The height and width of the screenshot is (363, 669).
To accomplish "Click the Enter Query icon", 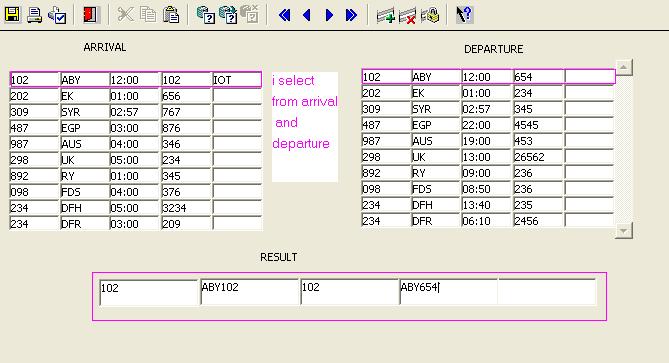I will click(x=206, y=15).
